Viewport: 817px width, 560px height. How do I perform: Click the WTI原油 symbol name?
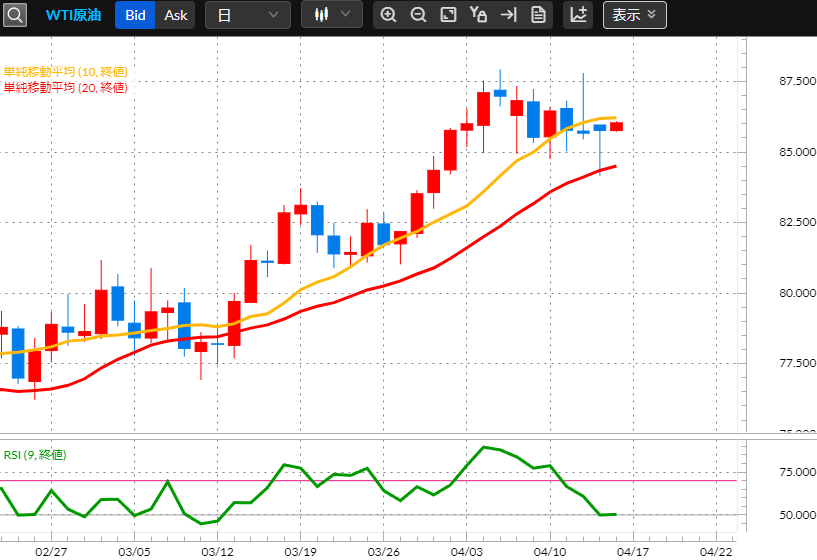[73, 15]
